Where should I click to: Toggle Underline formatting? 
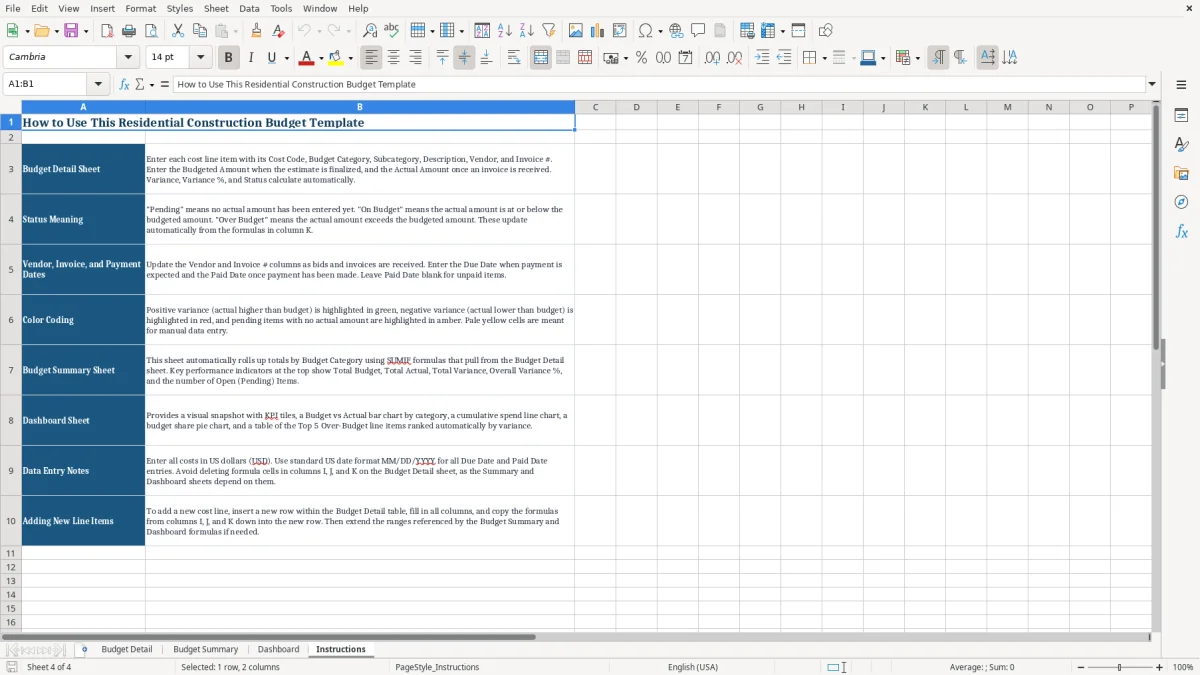click(272, 58)
